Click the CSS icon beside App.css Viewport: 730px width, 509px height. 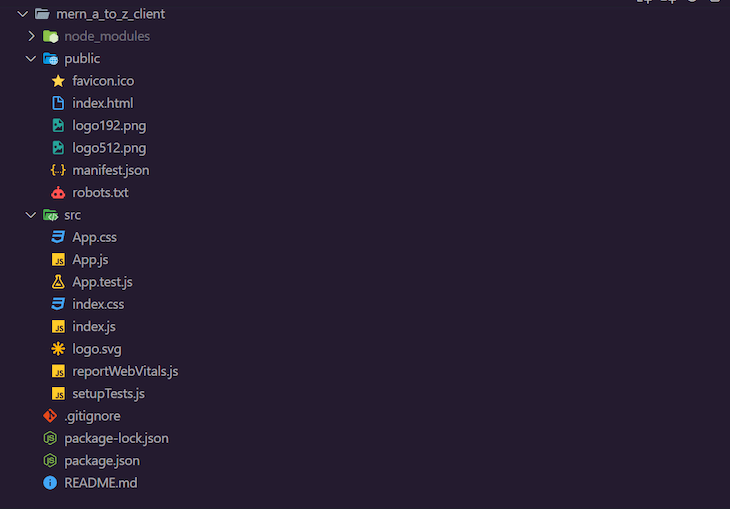pos(58,238)
